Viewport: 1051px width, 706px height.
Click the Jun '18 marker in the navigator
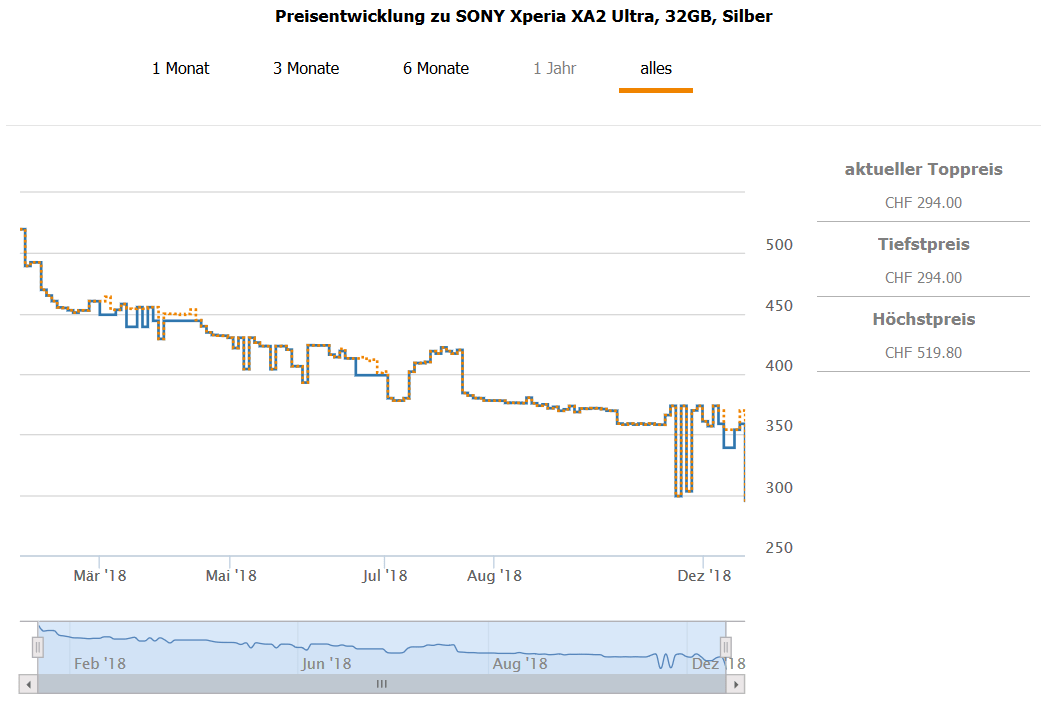[x=326, y=664]
